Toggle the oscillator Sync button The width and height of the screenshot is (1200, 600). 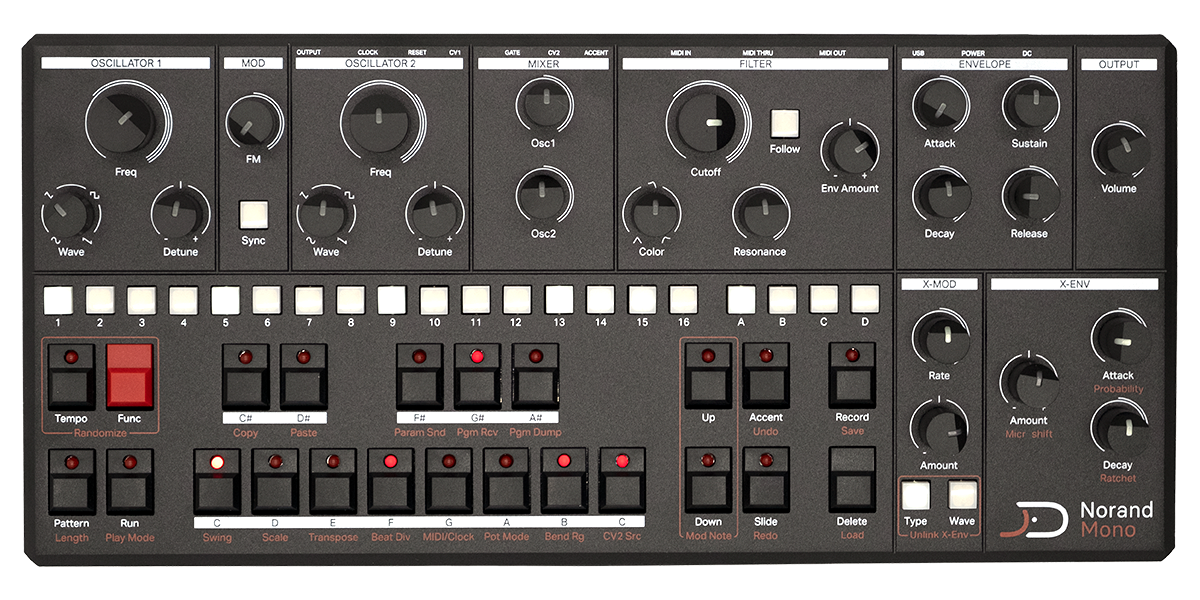pos(254,216)
